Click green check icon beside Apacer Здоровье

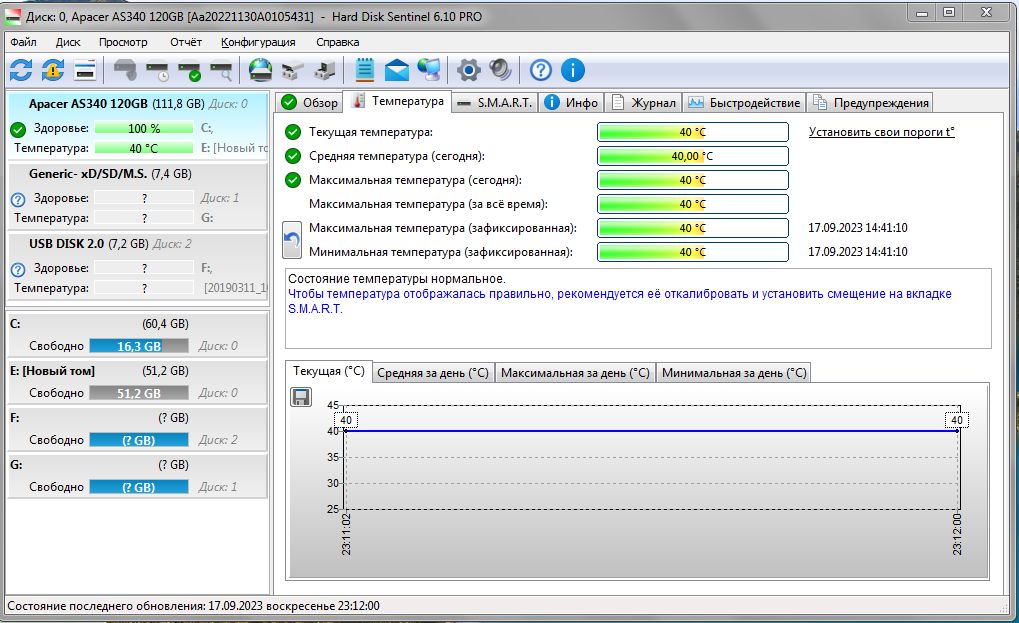click(18, 129)
